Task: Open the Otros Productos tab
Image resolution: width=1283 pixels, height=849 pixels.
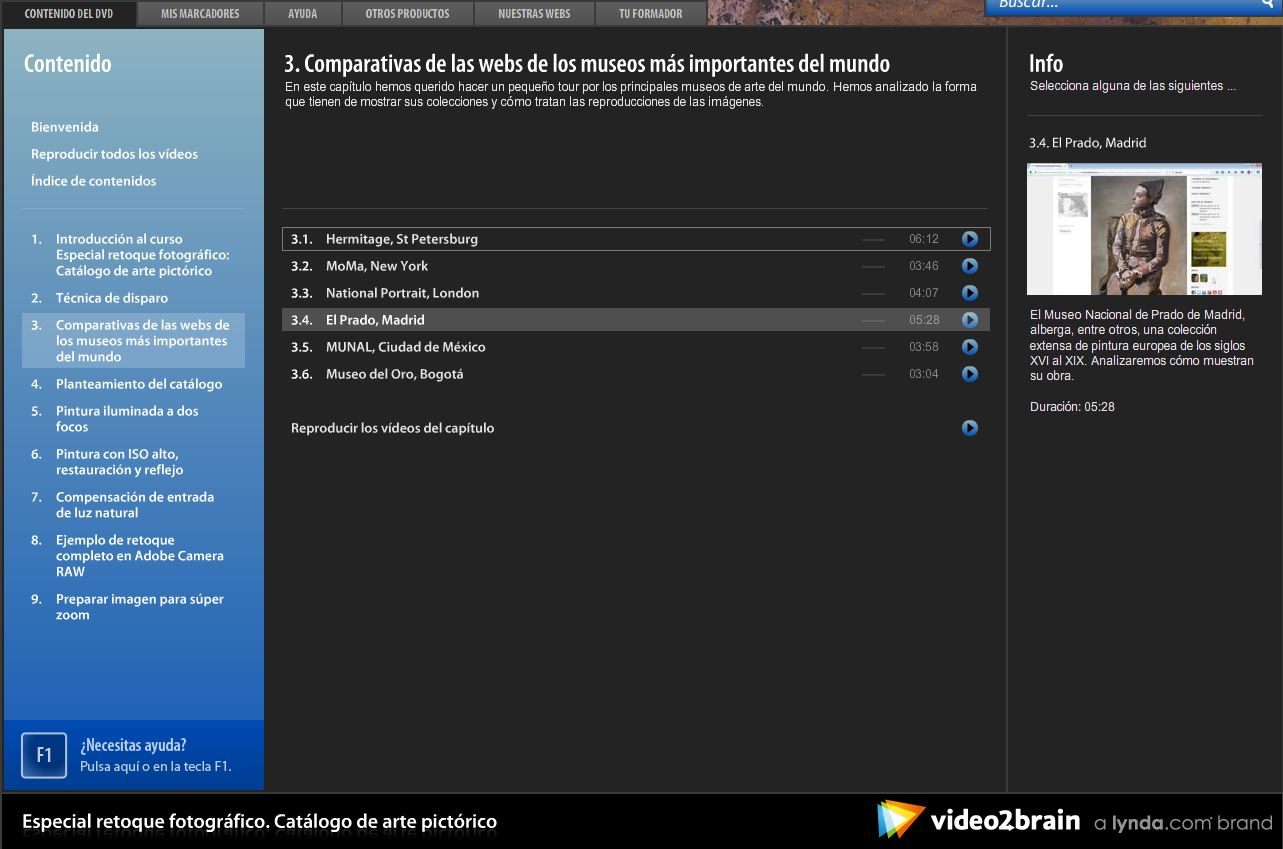Action: [x=407, y=14]
